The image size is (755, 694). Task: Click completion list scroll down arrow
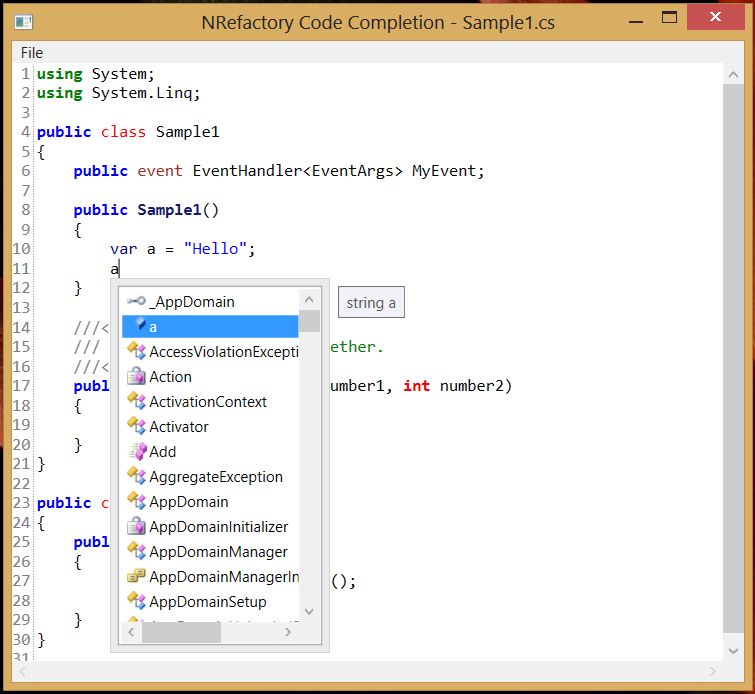tap(309, 611)
